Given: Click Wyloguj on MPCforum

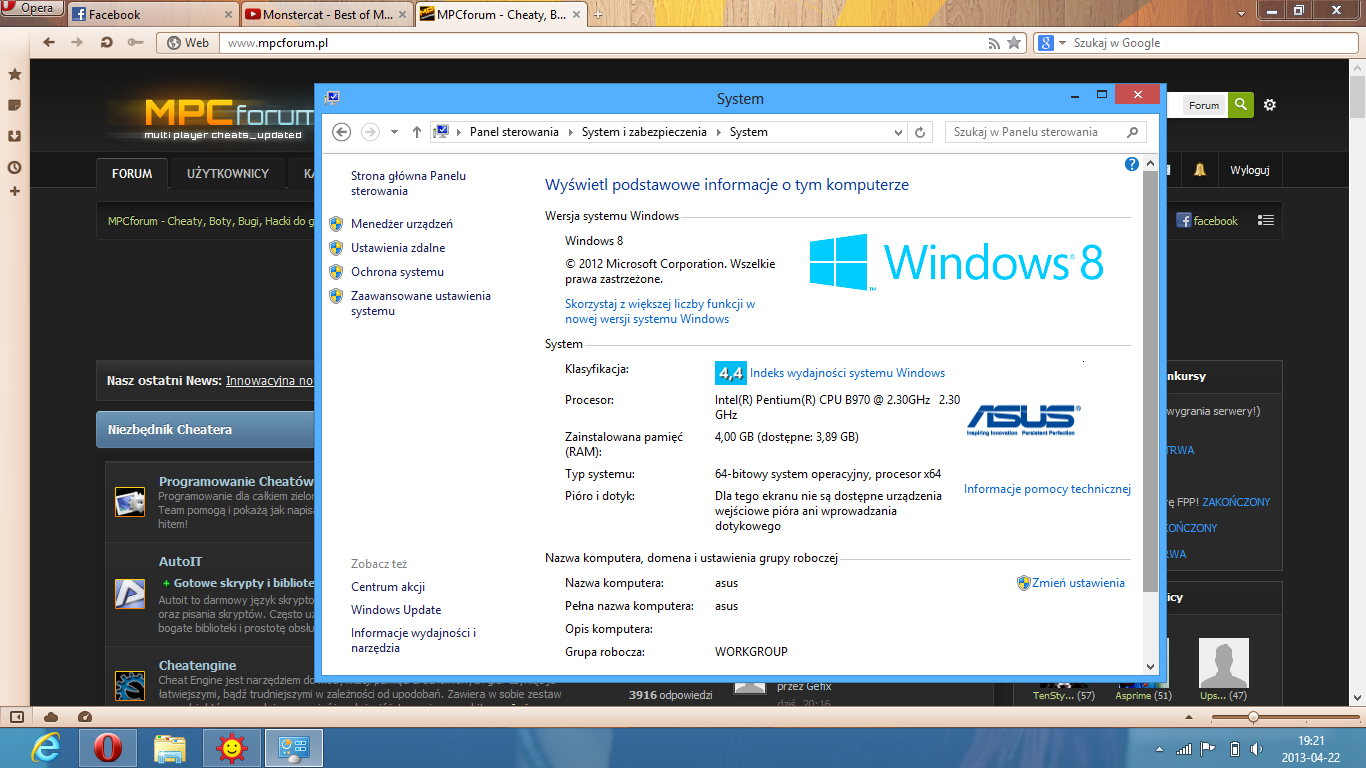Looking at the screenshot, I should pos(1249,170).
